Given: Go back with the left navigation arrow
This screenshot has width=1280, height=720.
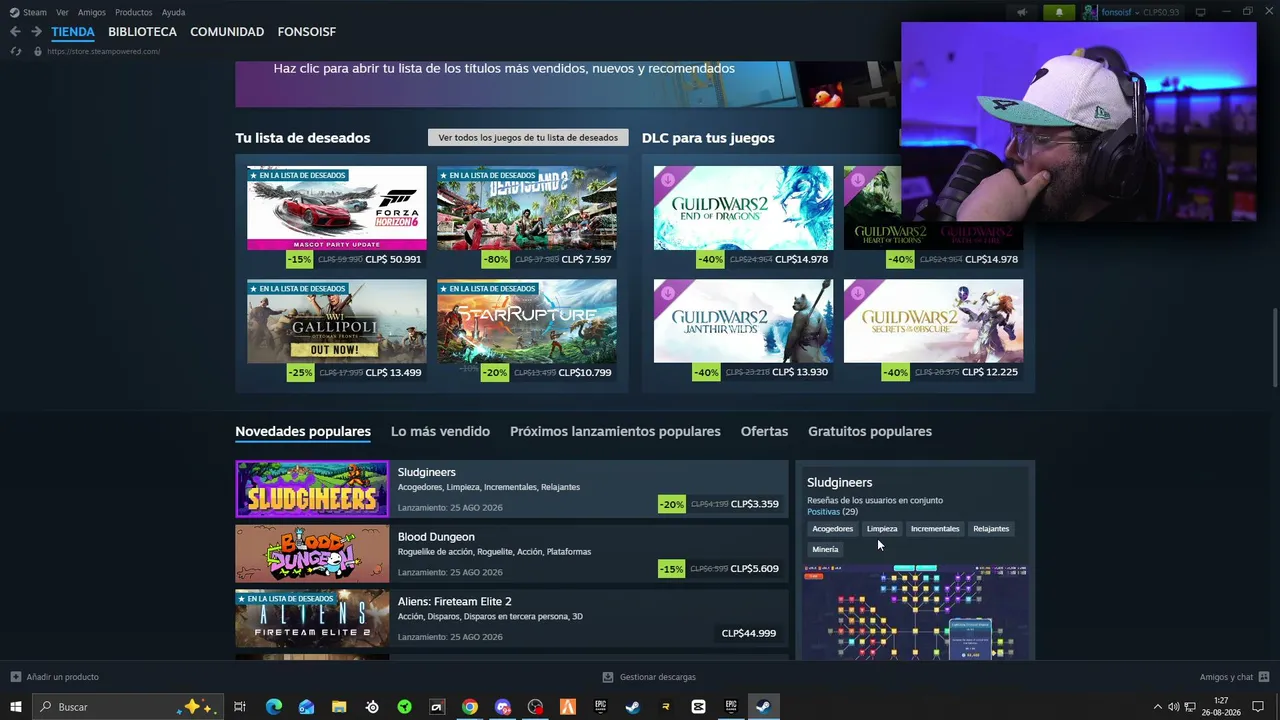Looking at the screenshot, I should [15, 32].
